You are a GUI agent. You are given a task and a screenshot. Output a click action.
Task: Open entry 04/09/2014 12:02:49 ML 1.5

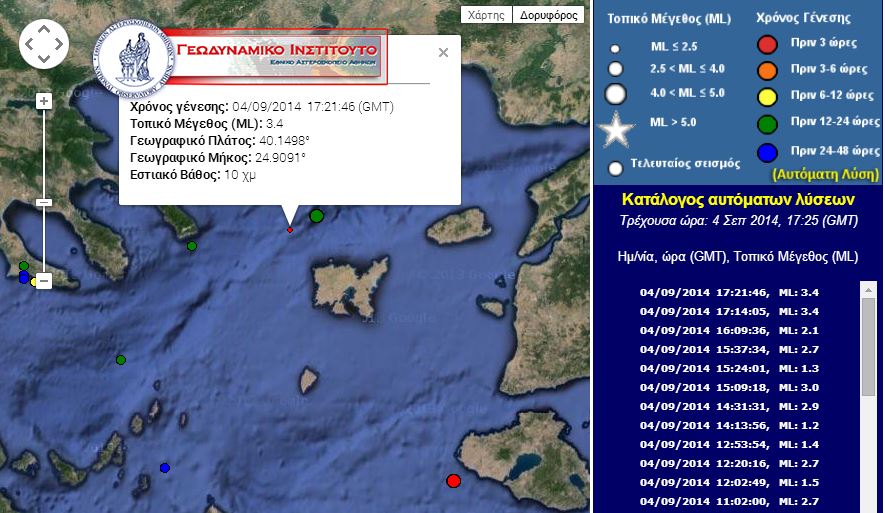[729, 483]
